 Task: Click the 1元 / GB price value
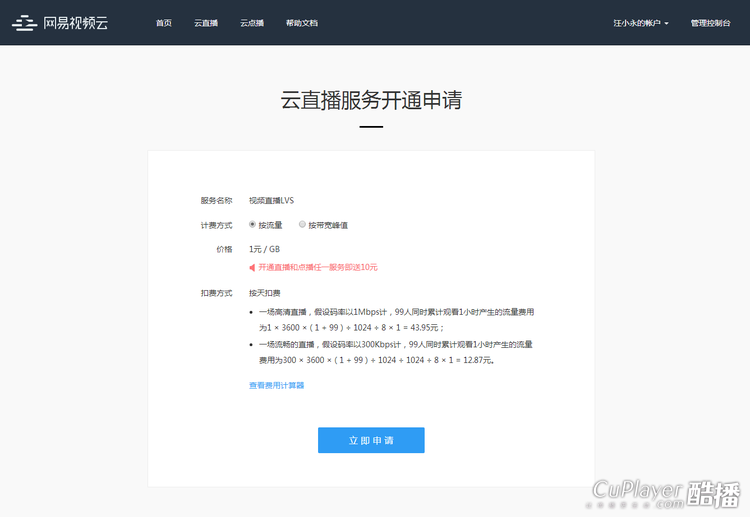[264, 249]
